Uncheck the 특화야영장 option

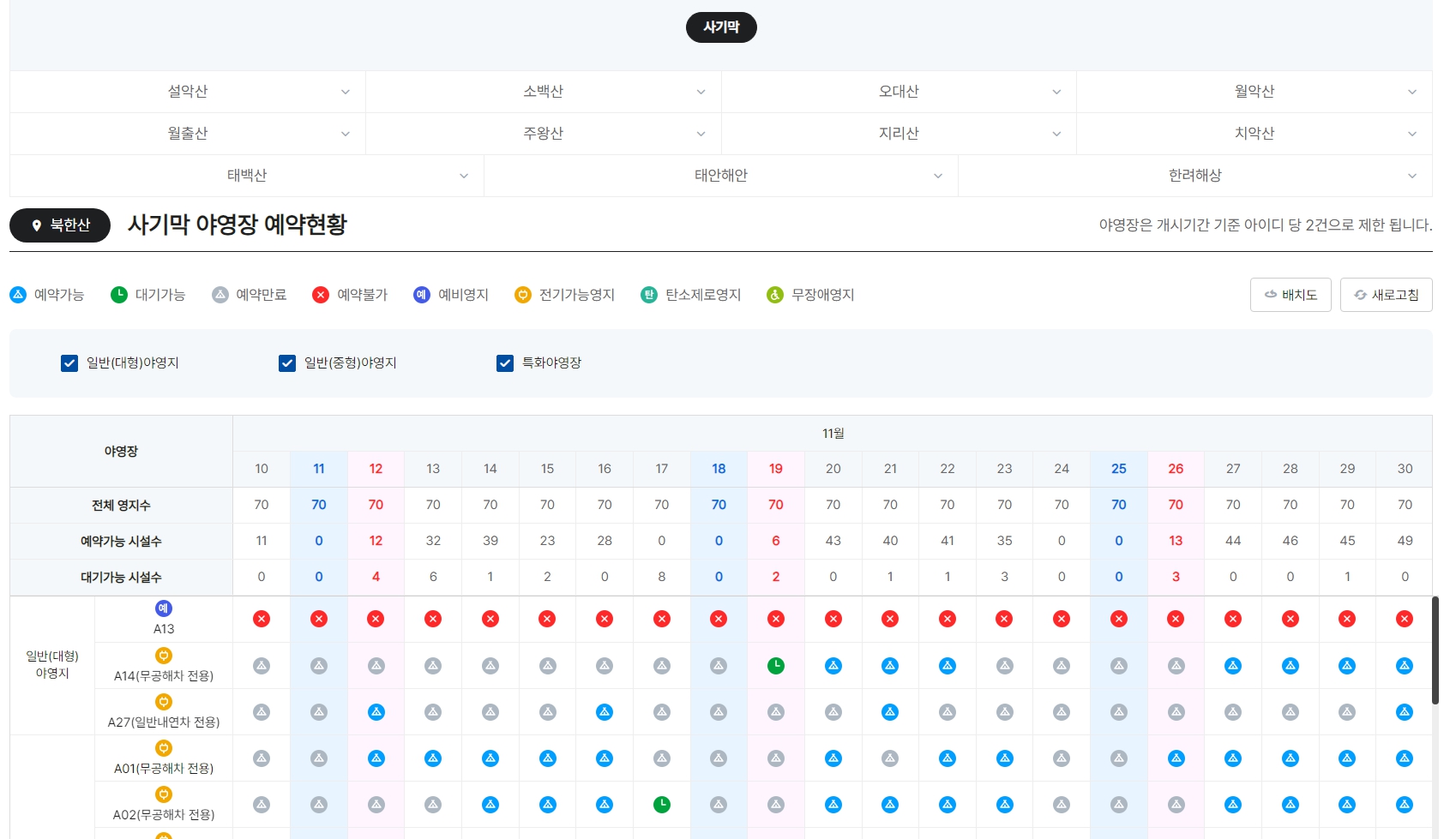[504, 363]
